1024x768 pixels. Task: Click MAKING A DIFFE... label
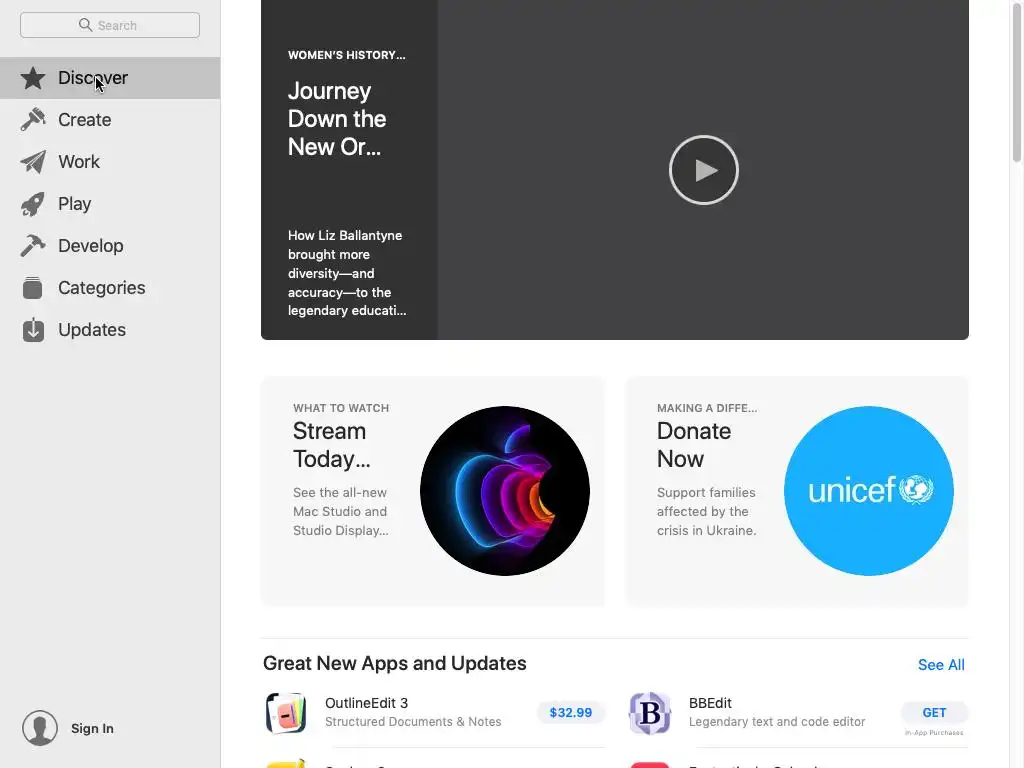[707, 408]
